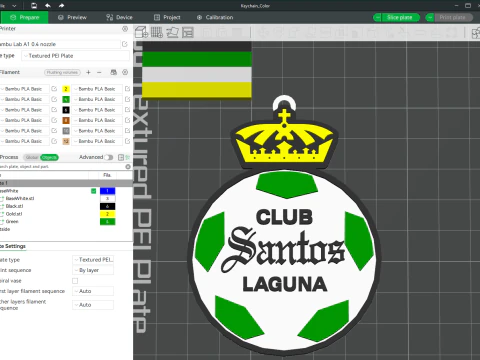Open Filament section settings gear
This screenshot has width=480, height=360.
pos(125,72)
